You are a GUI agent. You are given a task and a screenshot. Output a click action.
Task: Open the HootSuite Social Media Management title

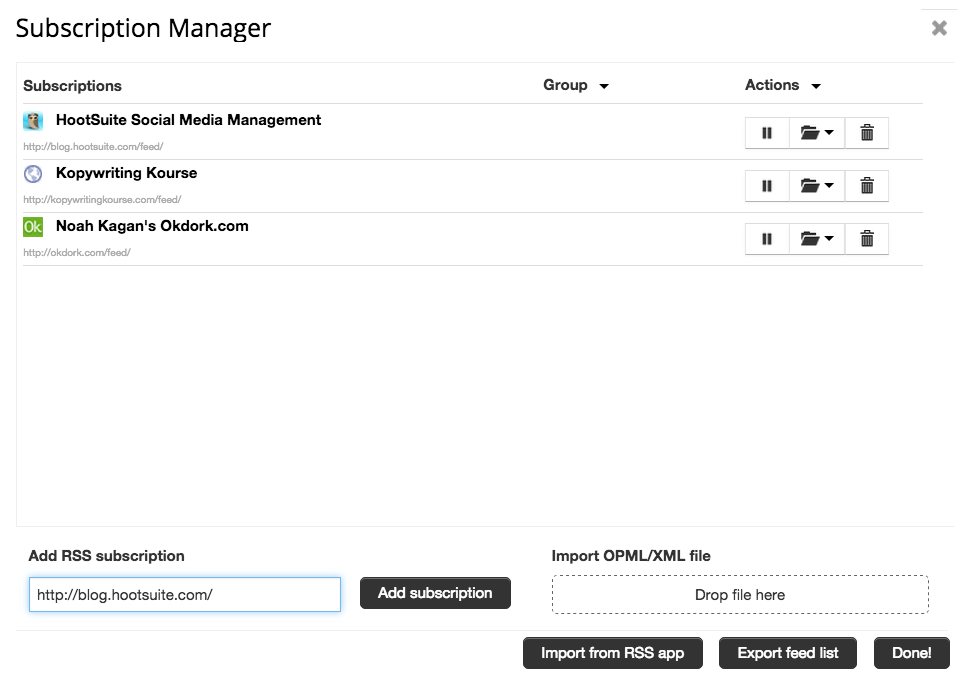(x=189, y=120)
